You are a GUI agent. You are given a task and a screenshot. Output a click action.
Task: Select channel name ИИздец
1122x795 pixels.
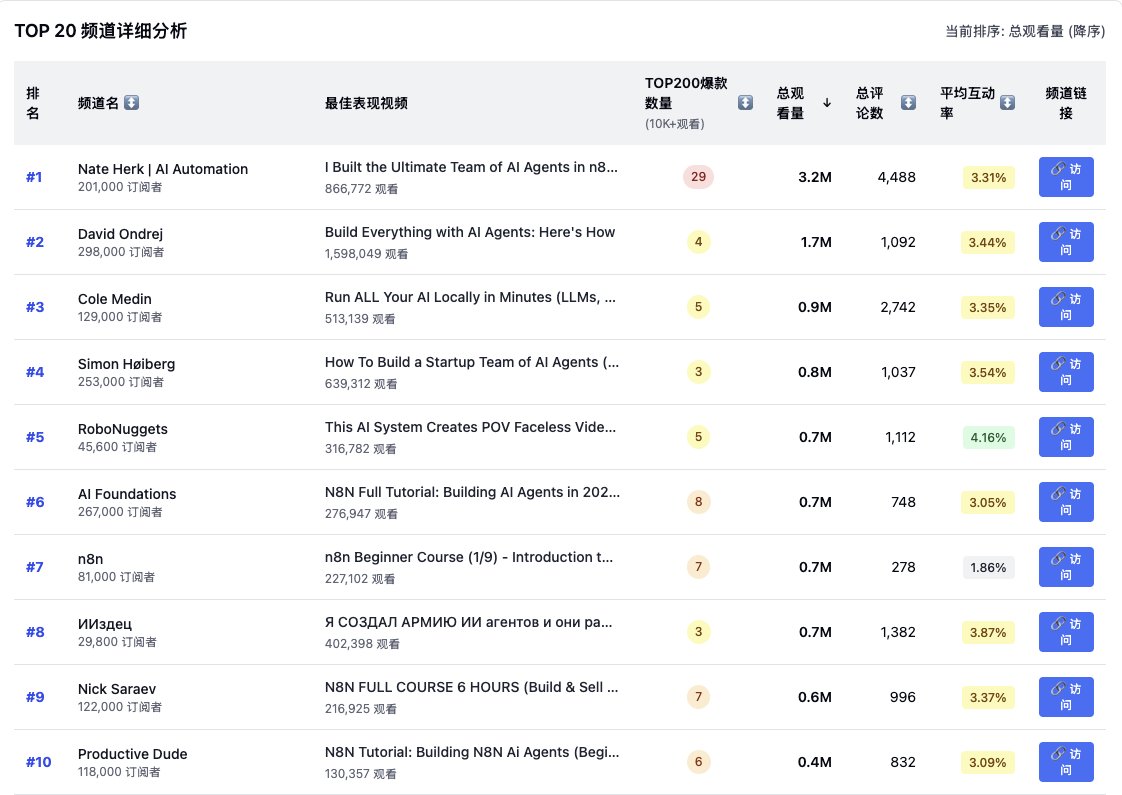(x=104, y=624)
